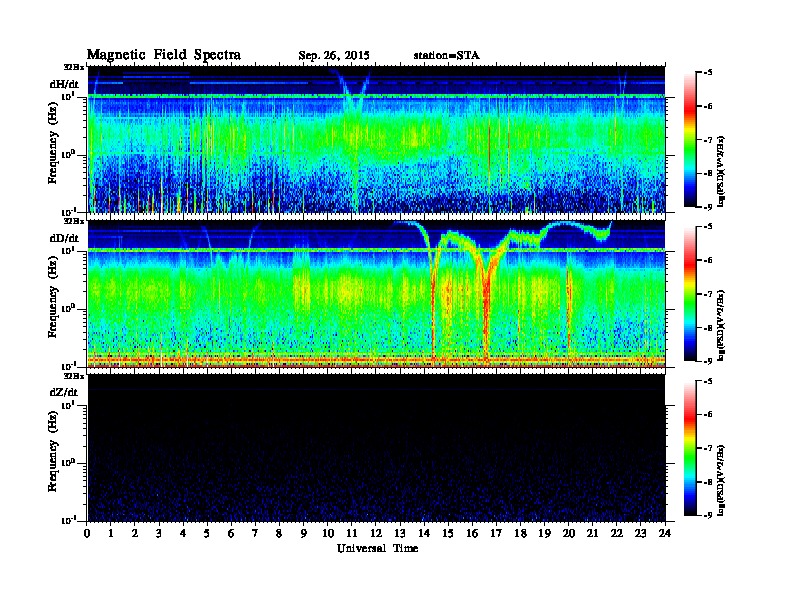The height and width of the screenshot is (612, 792).
Task: Click the "-6" tick on dZ/dt color scale
Action: click(708, 415)
